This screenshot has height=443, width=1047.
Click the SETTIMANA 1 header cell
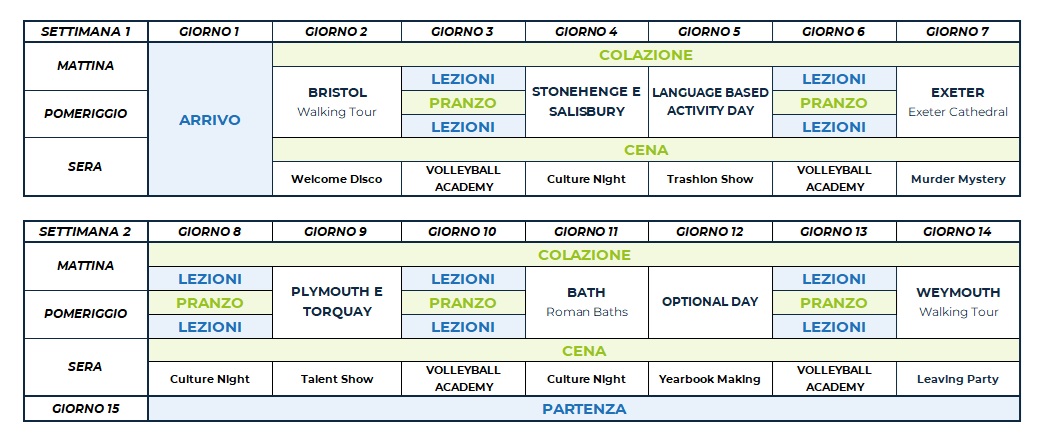[86, 31]
